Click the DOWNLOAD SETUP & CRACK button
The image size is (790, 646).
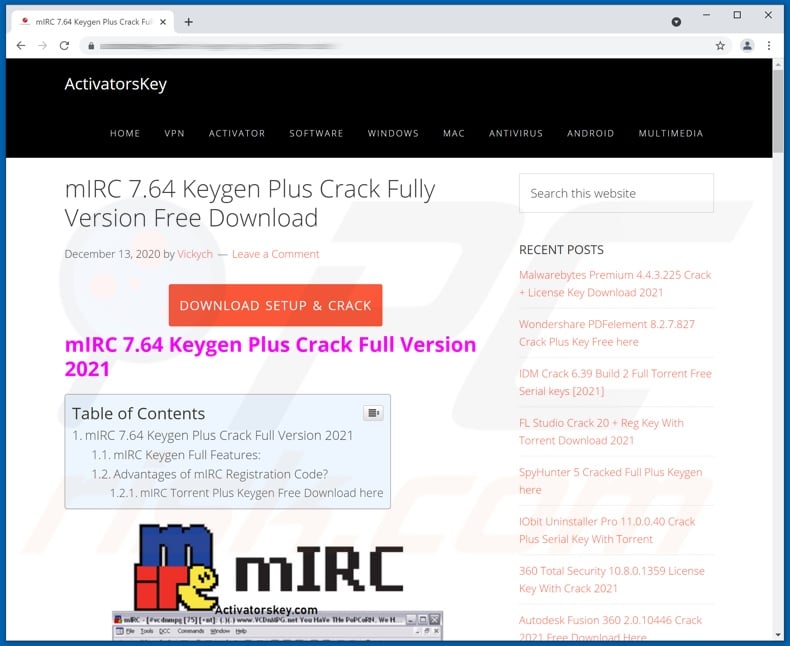275,305
